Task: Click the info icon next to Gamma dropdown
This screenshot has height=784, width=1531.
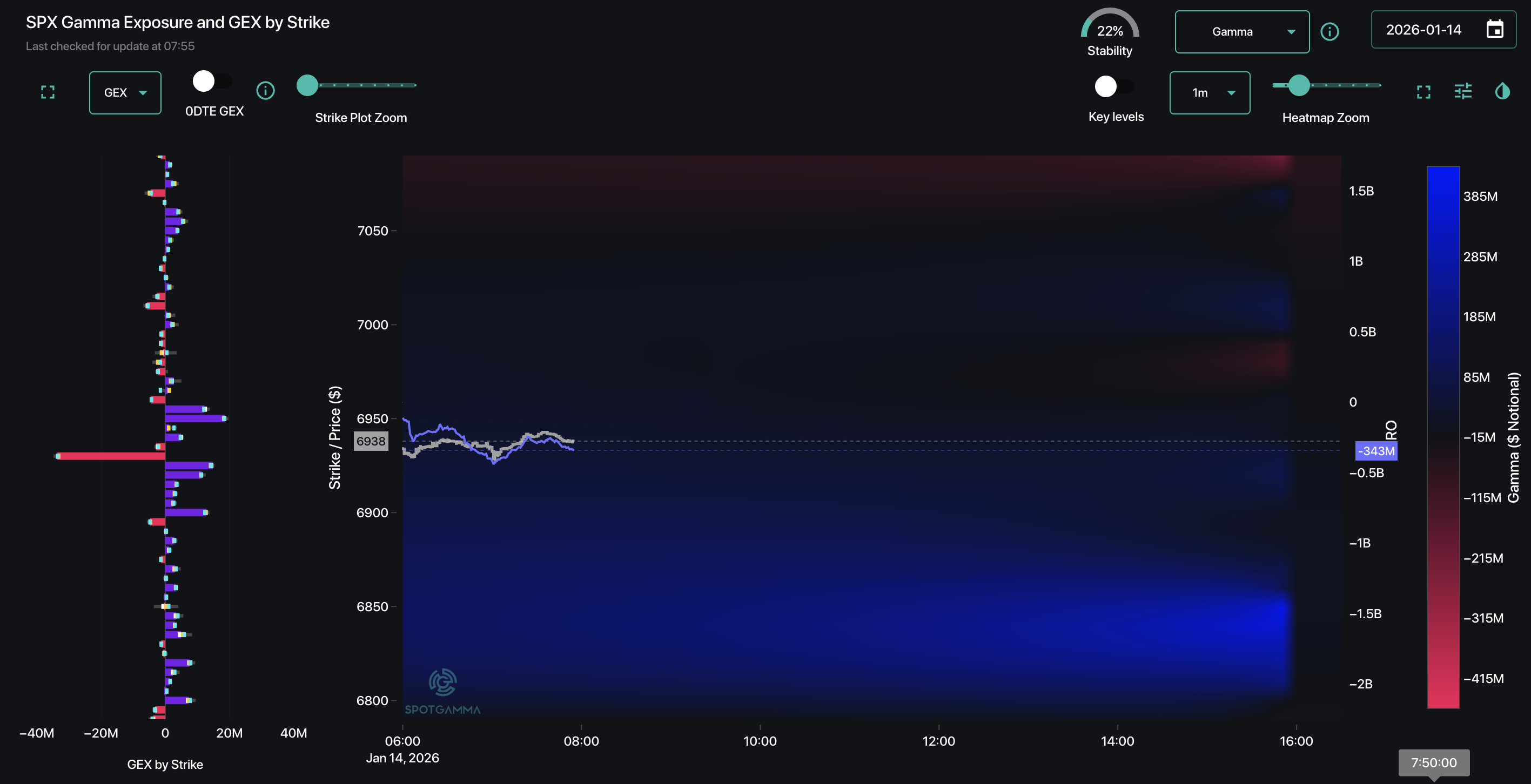Action: pos(1329,31)
